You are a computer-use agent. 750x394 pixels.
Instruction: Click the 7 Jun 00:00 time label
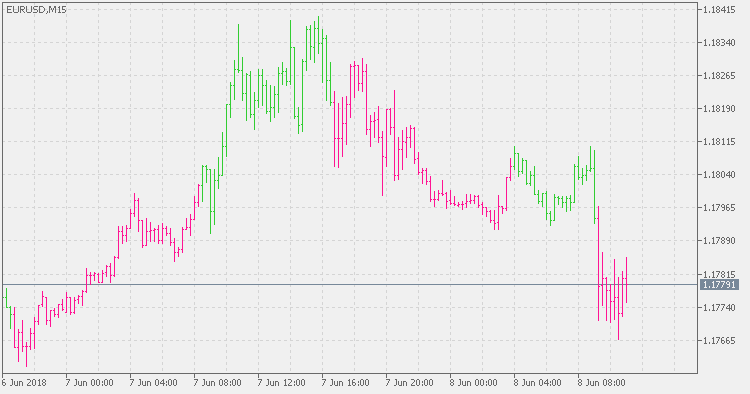(x=89, y=383)
